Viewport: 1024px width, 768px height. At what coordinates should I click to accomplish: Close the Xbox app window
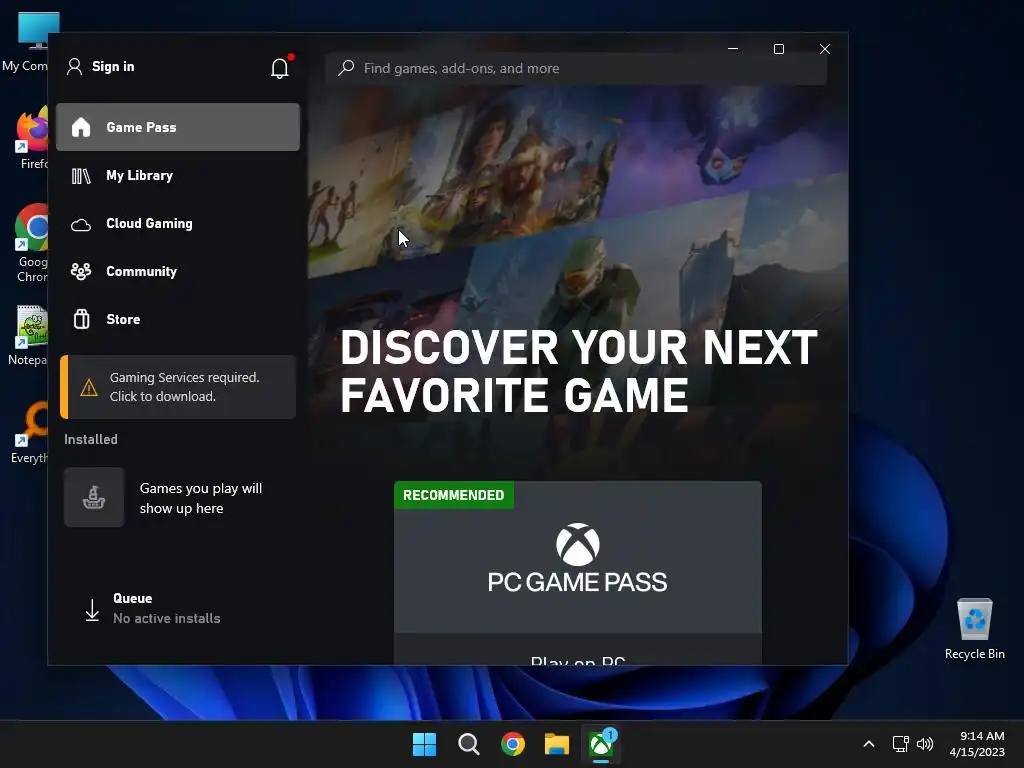click(825, 49)
